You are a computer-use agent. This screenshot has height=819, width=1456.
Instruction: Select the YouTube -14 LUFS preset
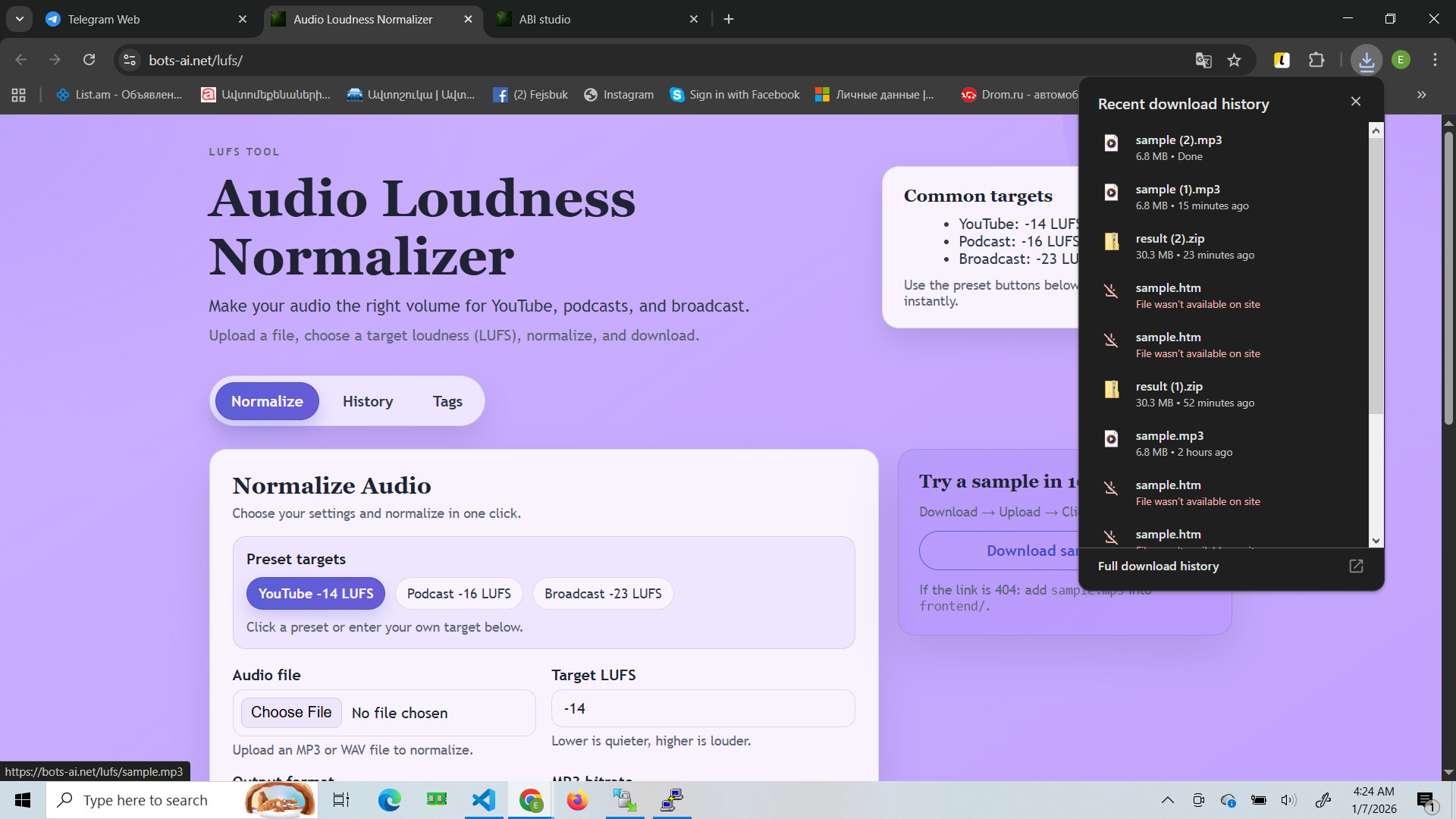tap(315, 593)
